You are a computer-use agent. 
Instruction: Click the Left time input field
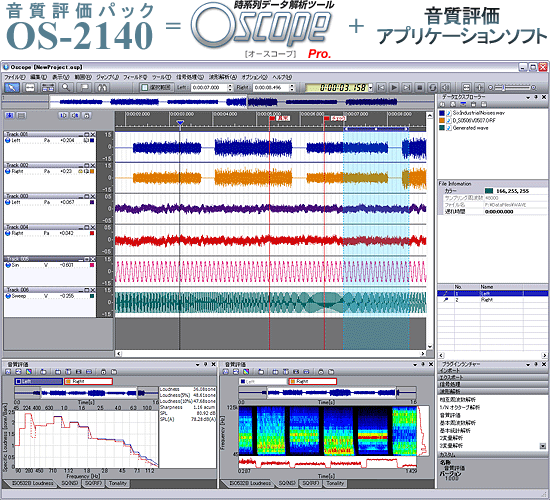click(x=209, y=87)
